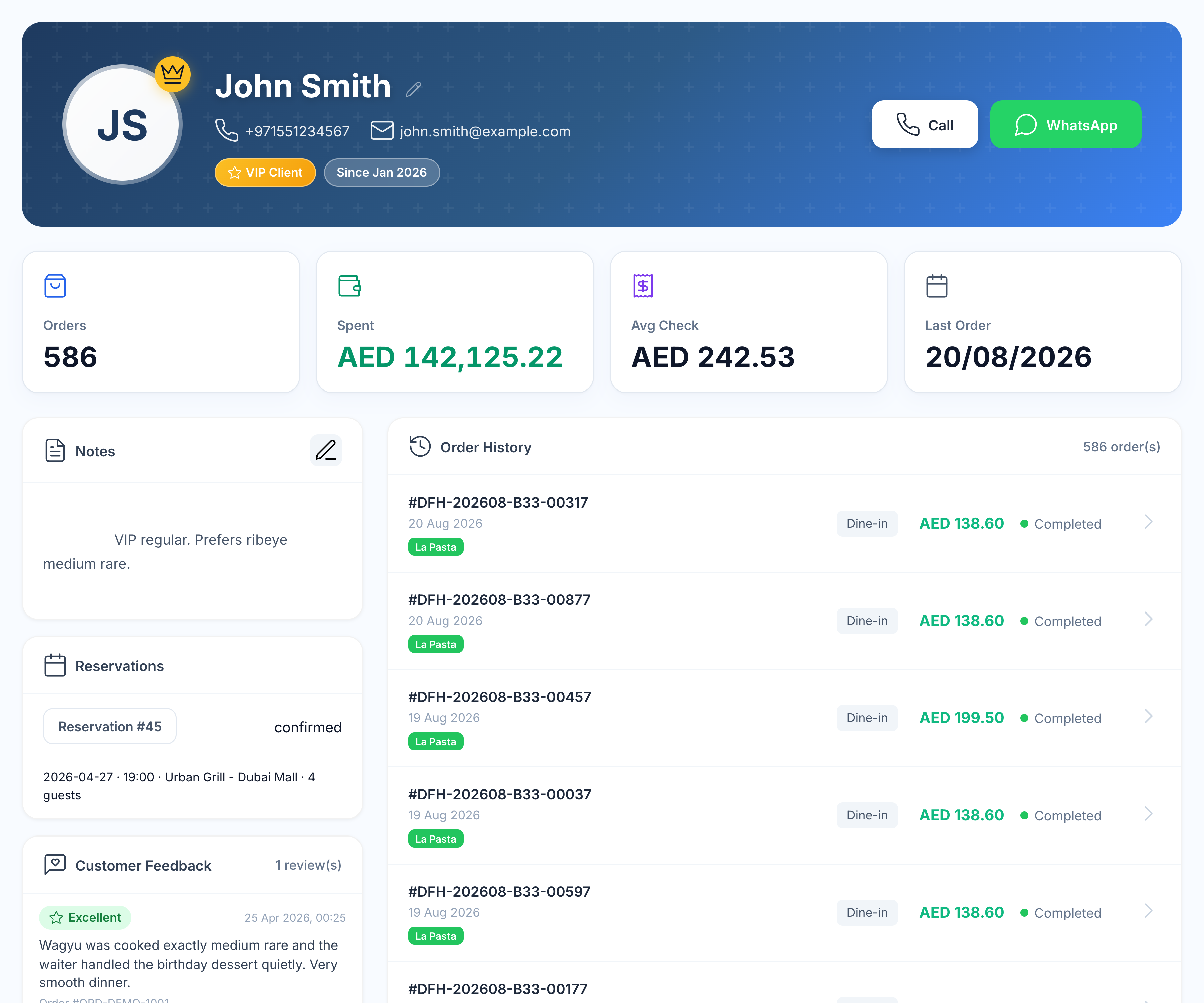Click the shopping bag icon in Orders card
Viewport: 1204px width, 1003px height.
pos(55,286)
